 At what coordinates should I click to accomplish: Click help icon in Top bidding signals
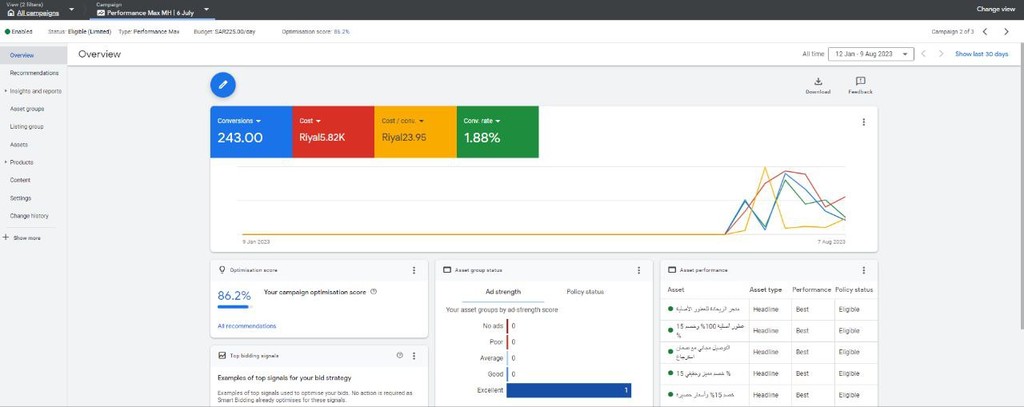click(x=399, y=355)
